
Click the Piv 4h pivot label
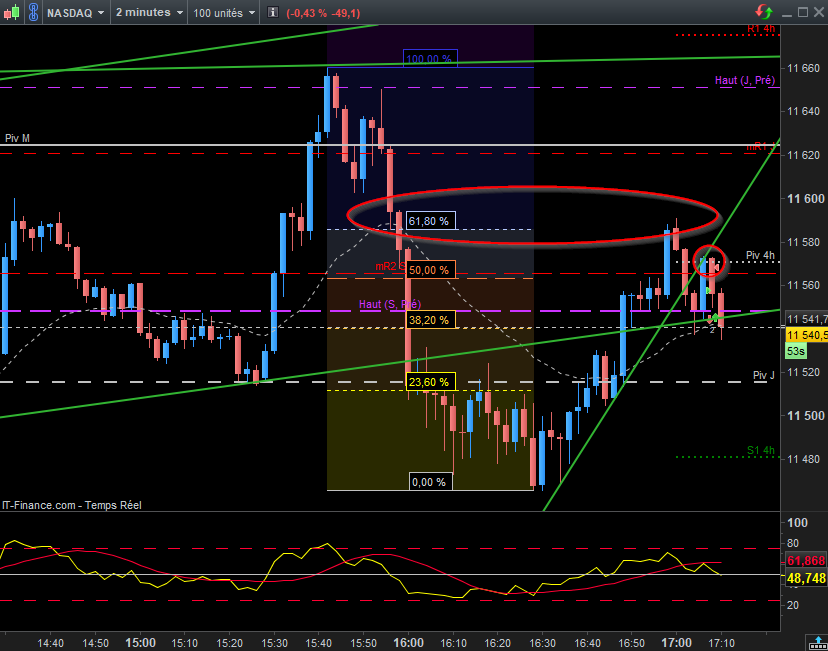click(x=760, y=256)
